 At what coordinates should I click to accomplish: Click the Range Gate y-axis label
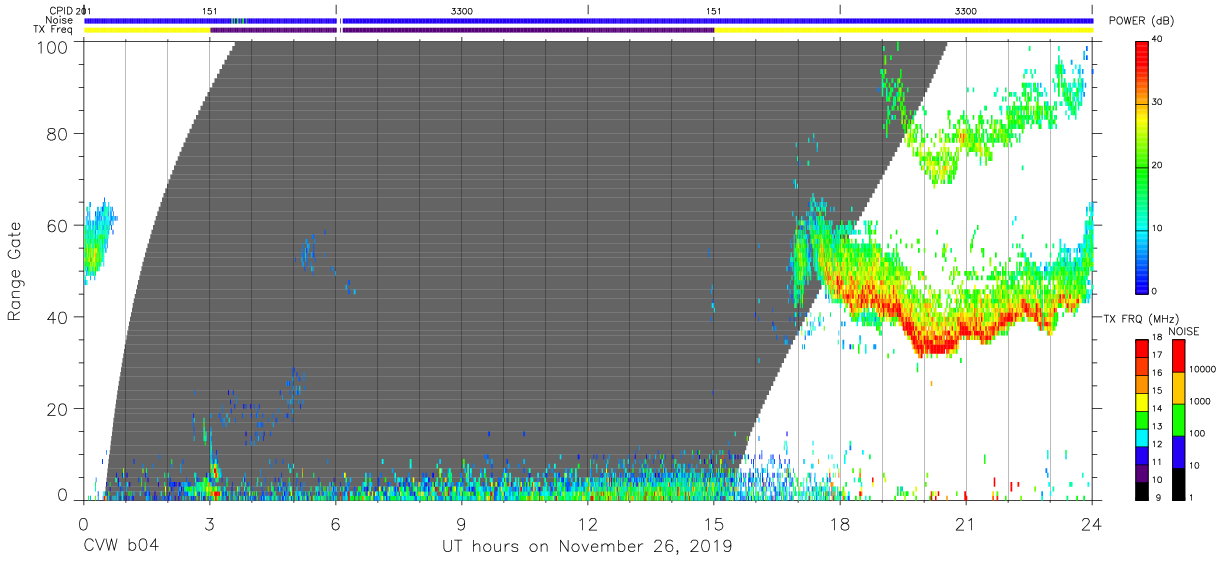click(x=15, y=271)
